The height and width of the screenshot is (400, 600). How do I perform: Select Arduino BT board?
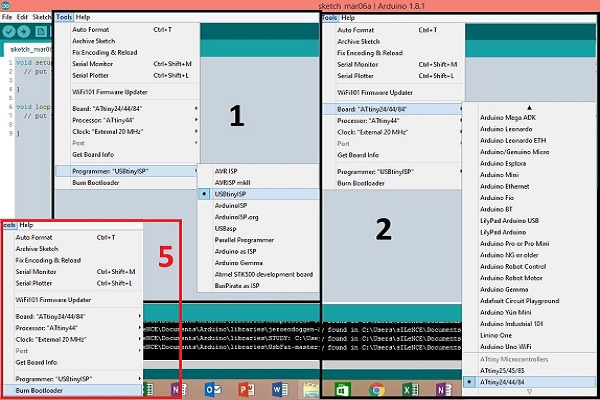496,209
